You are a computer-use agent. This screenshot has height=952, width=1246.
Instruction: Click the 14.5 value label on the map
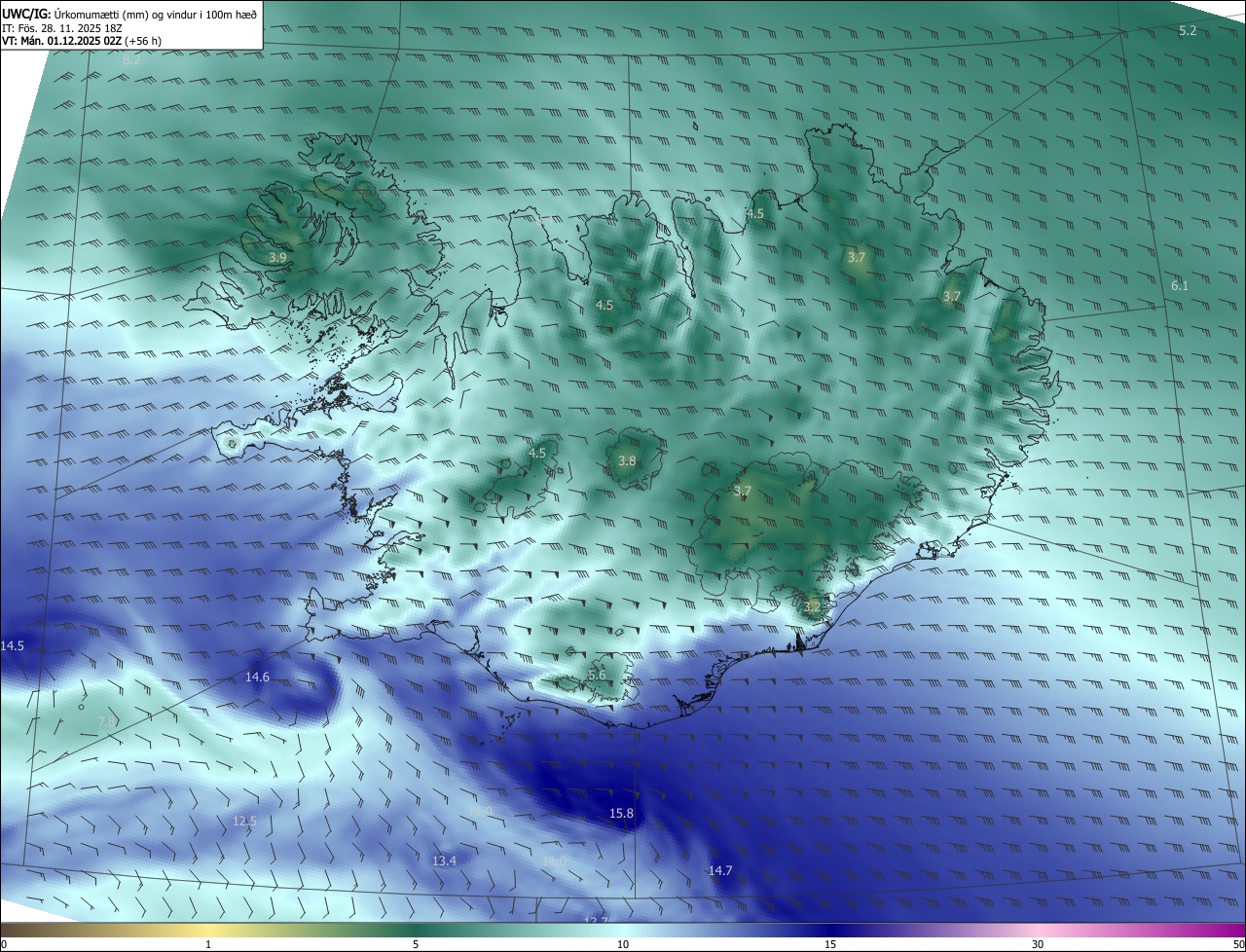point(13,646)
